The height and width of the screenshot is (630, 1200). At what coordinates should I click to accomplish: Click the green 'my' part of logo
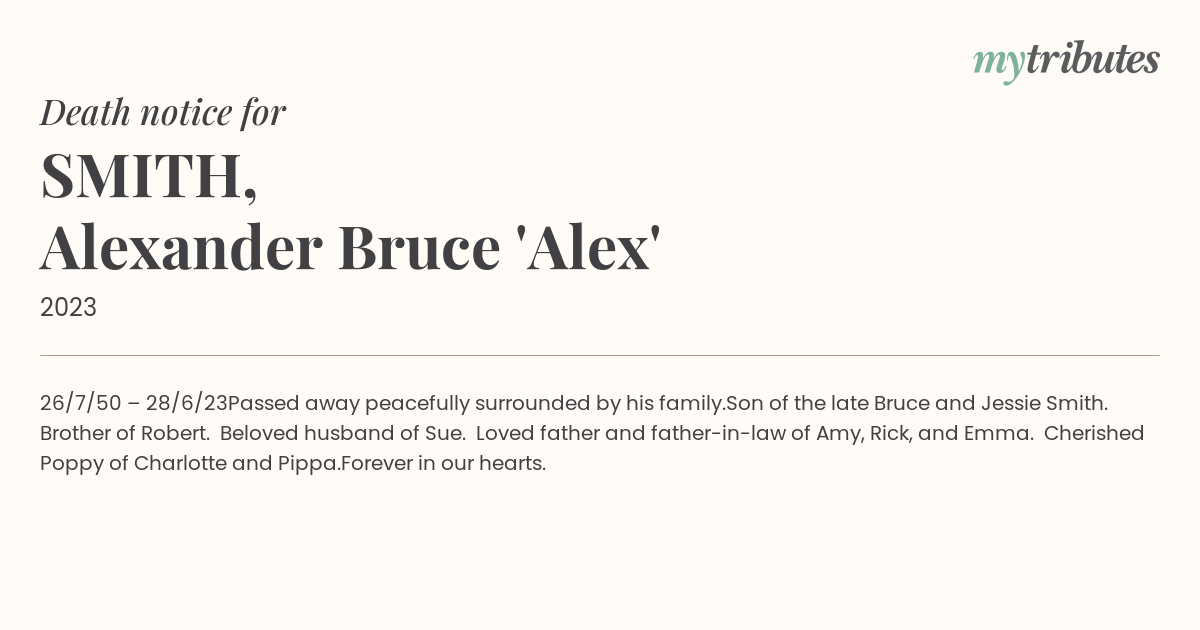pos(999,64)
